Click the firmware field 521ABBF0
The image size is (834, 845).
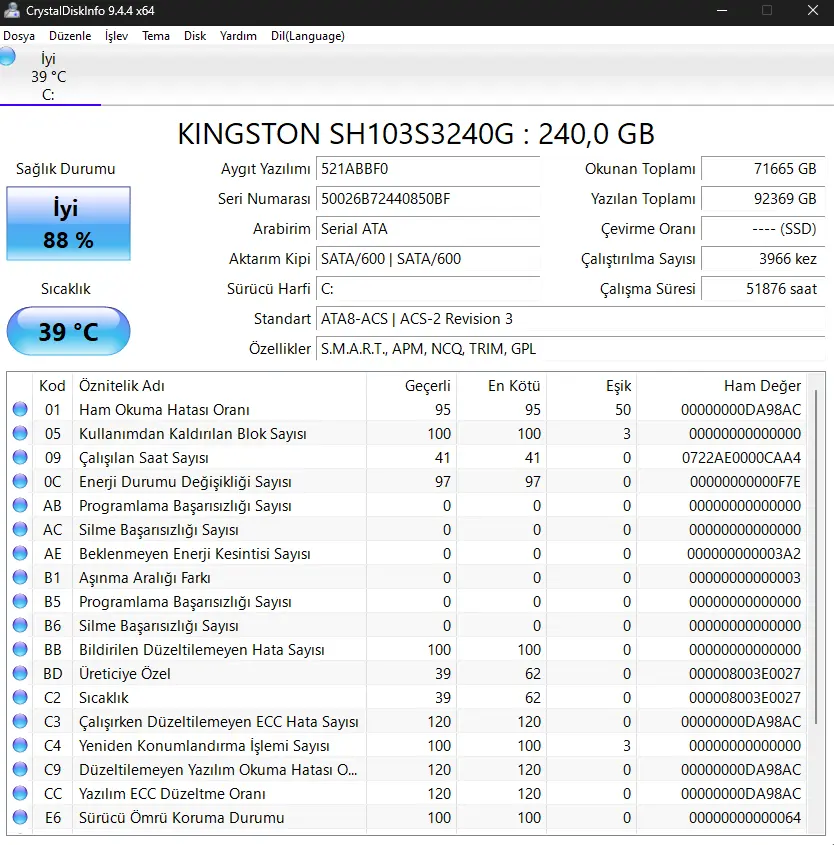(x=428, y=169)
